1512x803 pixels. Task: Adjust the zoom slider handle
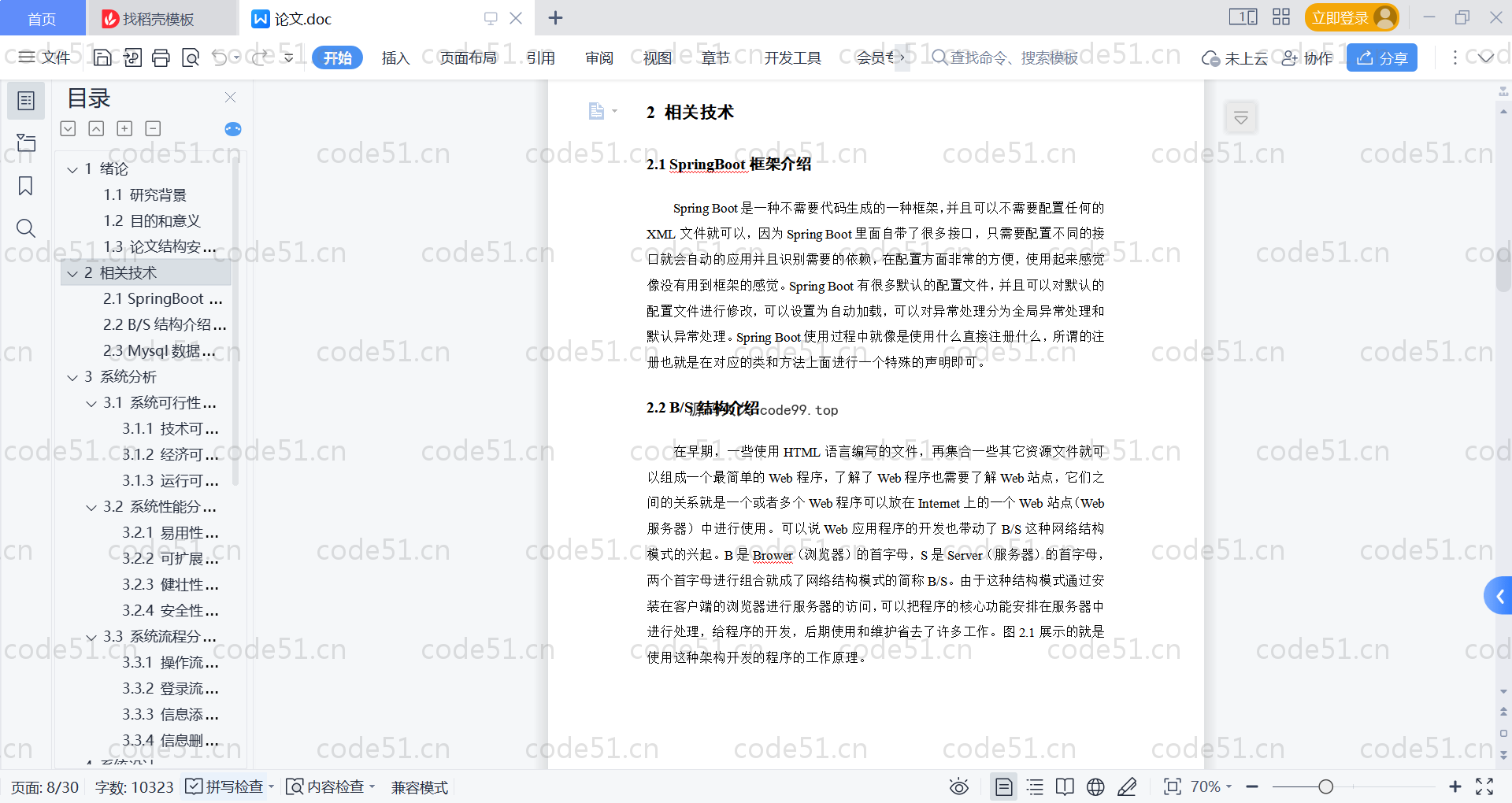[1326, 786]
